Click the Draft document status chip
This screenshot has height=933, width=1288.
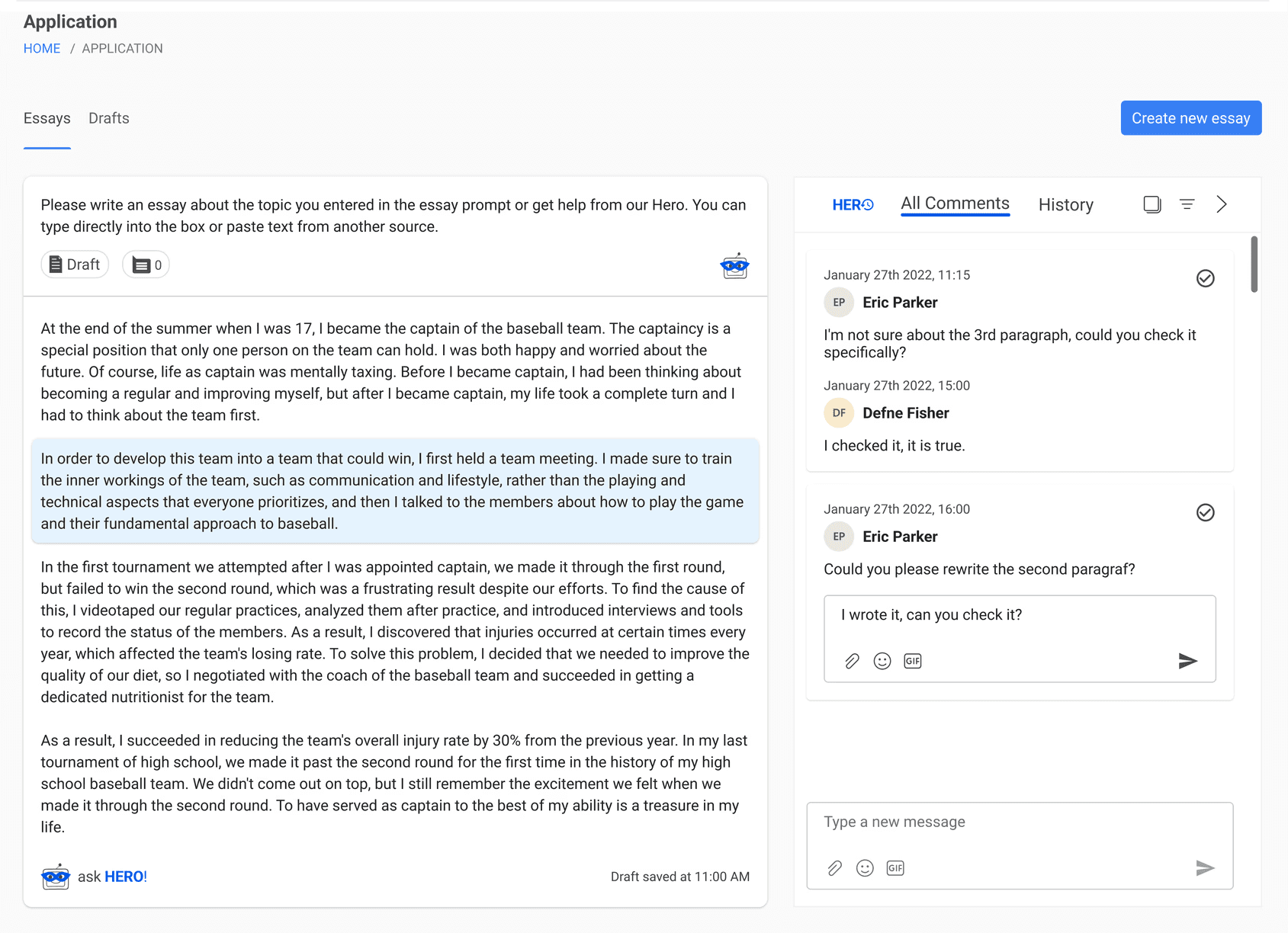tap(75, 265)
